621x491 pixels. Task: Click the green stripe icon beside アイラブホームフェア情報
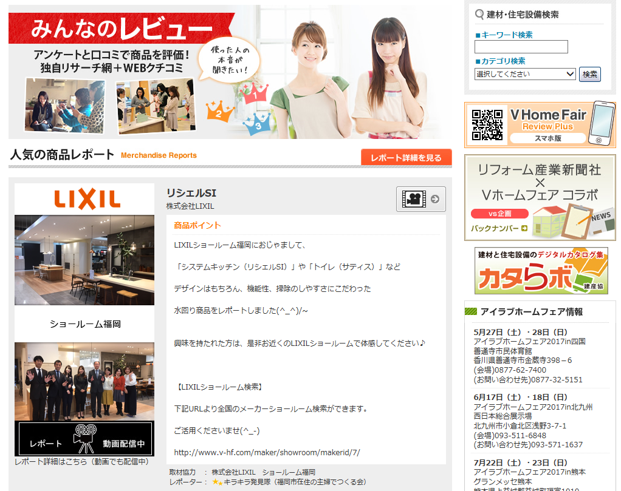(x=471, y=312)
